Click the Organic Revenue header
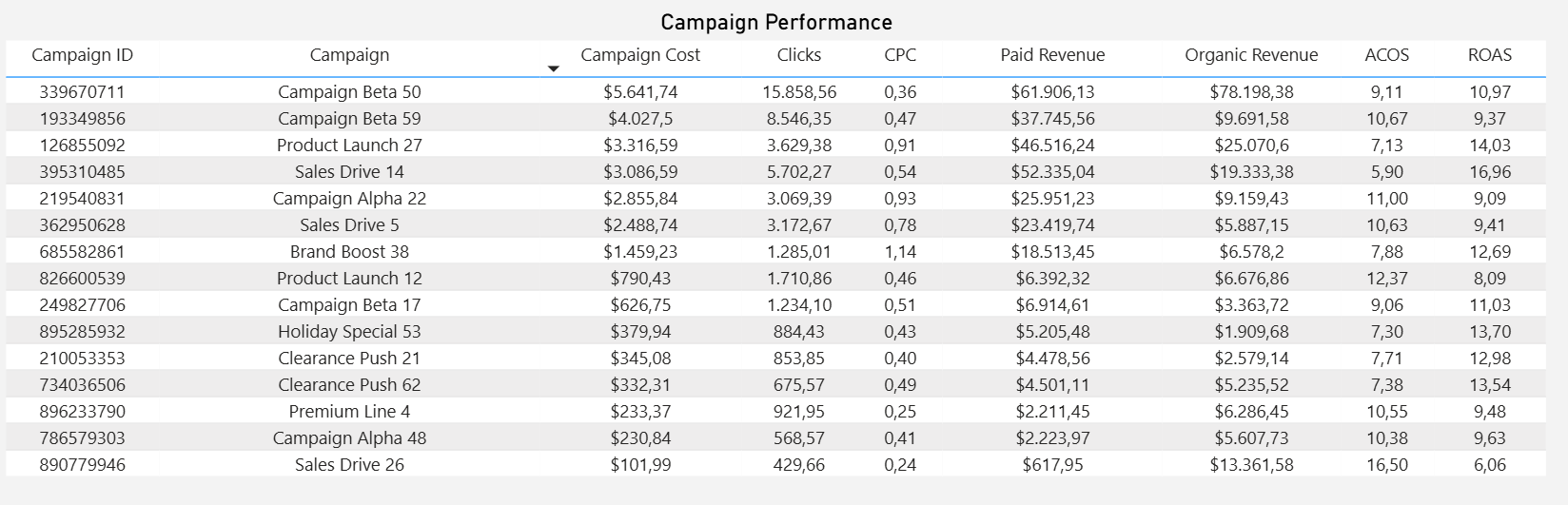Screen dimensions: 1568x505 pos(1251,55)
